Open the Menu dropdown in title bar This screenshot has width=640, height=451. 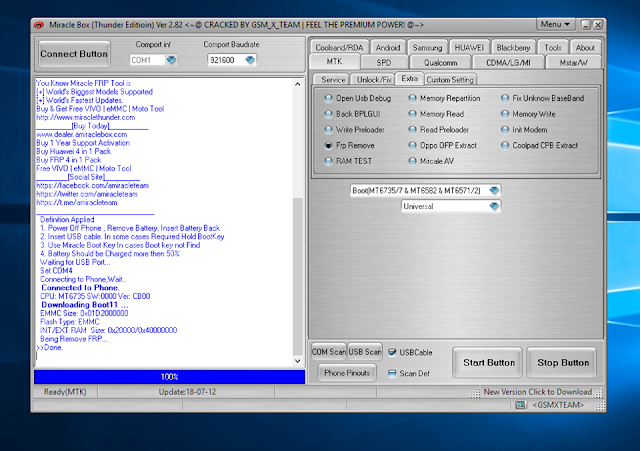click(555, 24)
